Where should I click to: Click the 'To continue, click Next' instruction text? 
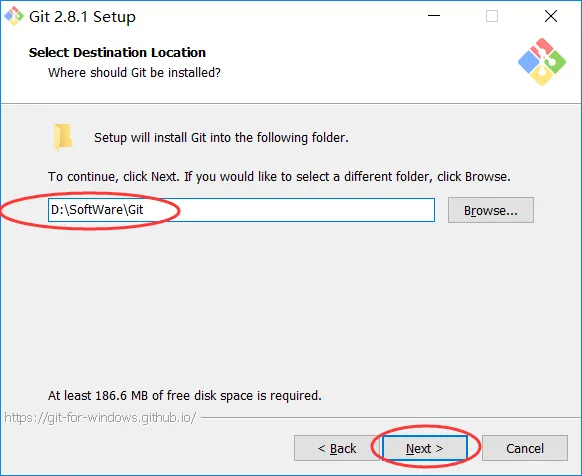pos(279,176)
